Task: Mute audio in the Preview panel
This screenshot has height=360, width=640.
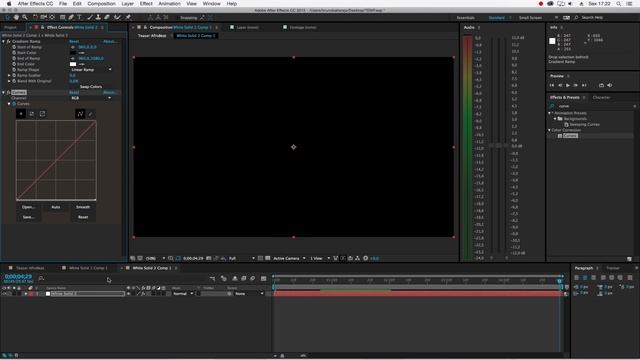Action: pos(610,85)
